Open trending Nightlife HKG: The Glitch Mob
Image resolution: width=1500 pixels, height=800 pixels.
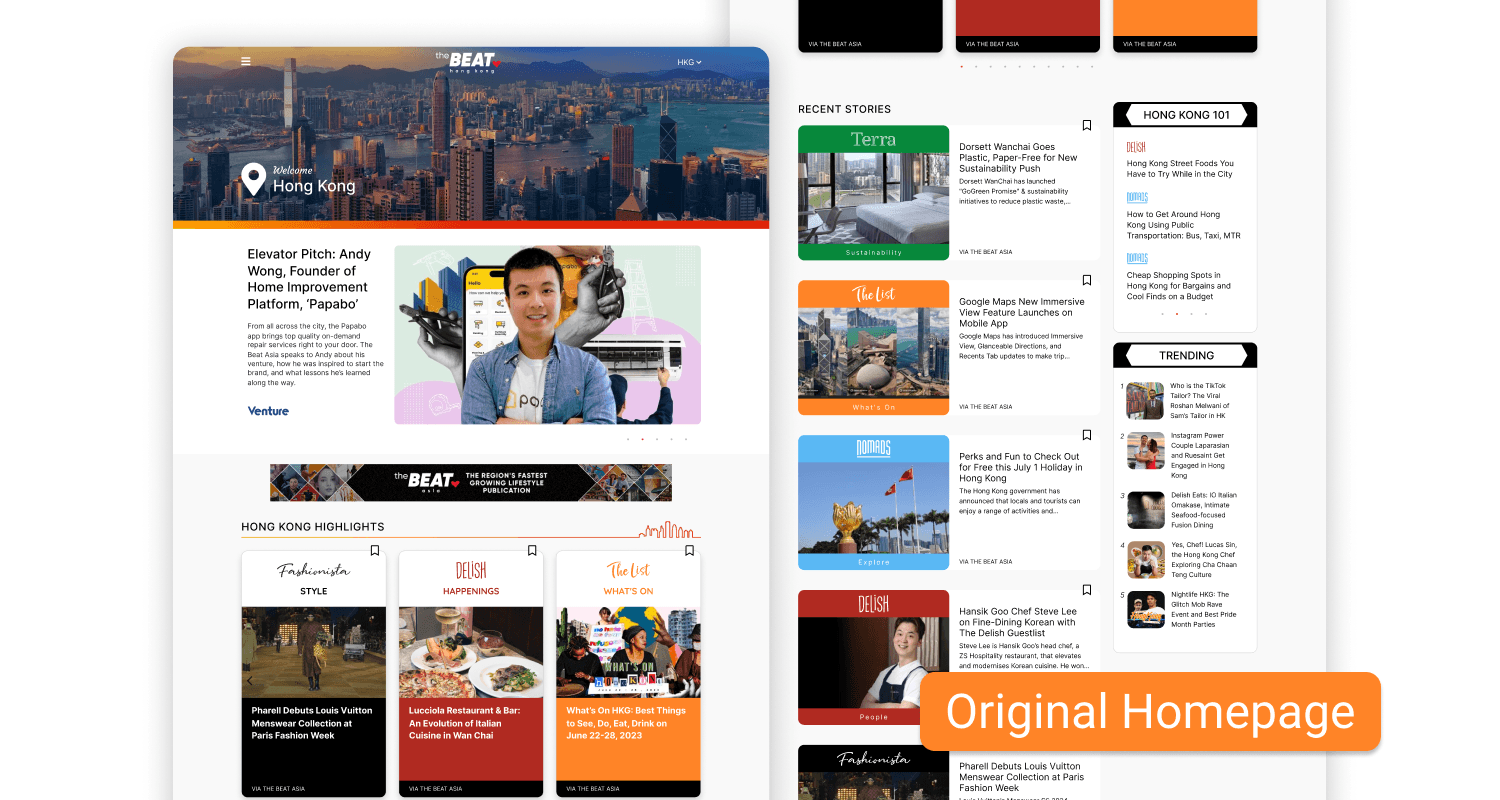tap(1204, 609)
